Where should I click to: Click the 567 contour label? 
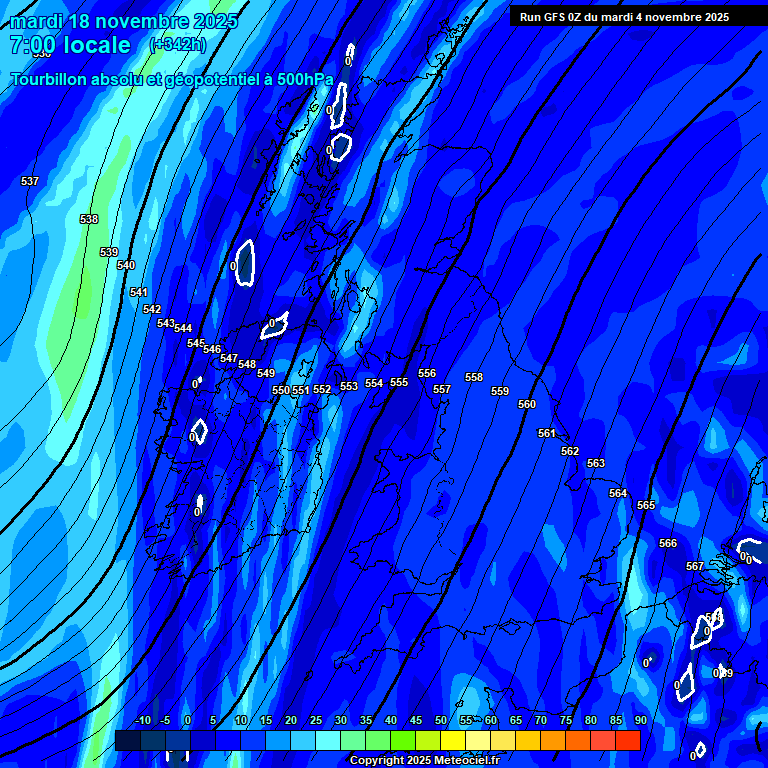(x=694, y=566)
